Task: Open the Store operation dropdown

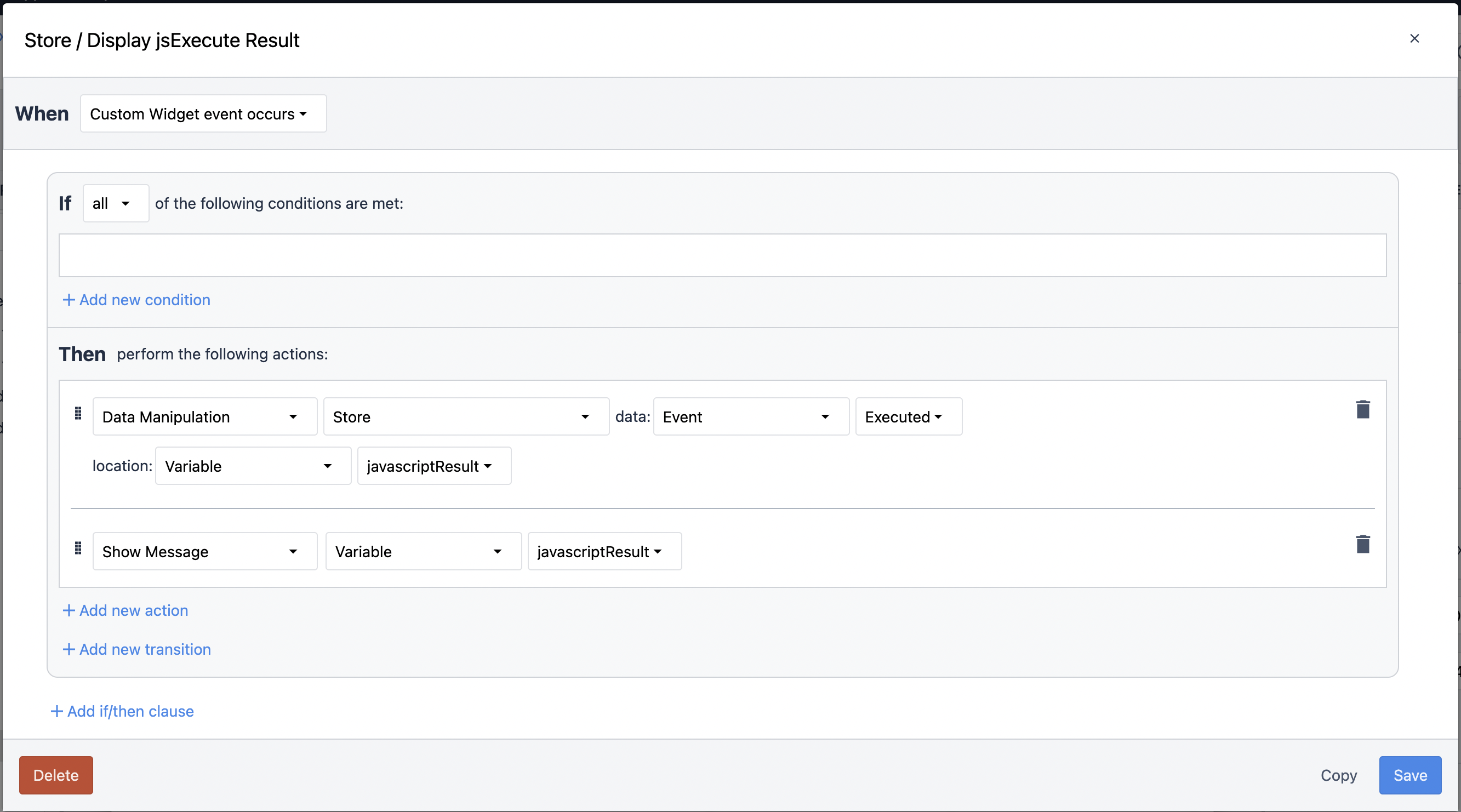Action: click(x=466, y=417)
